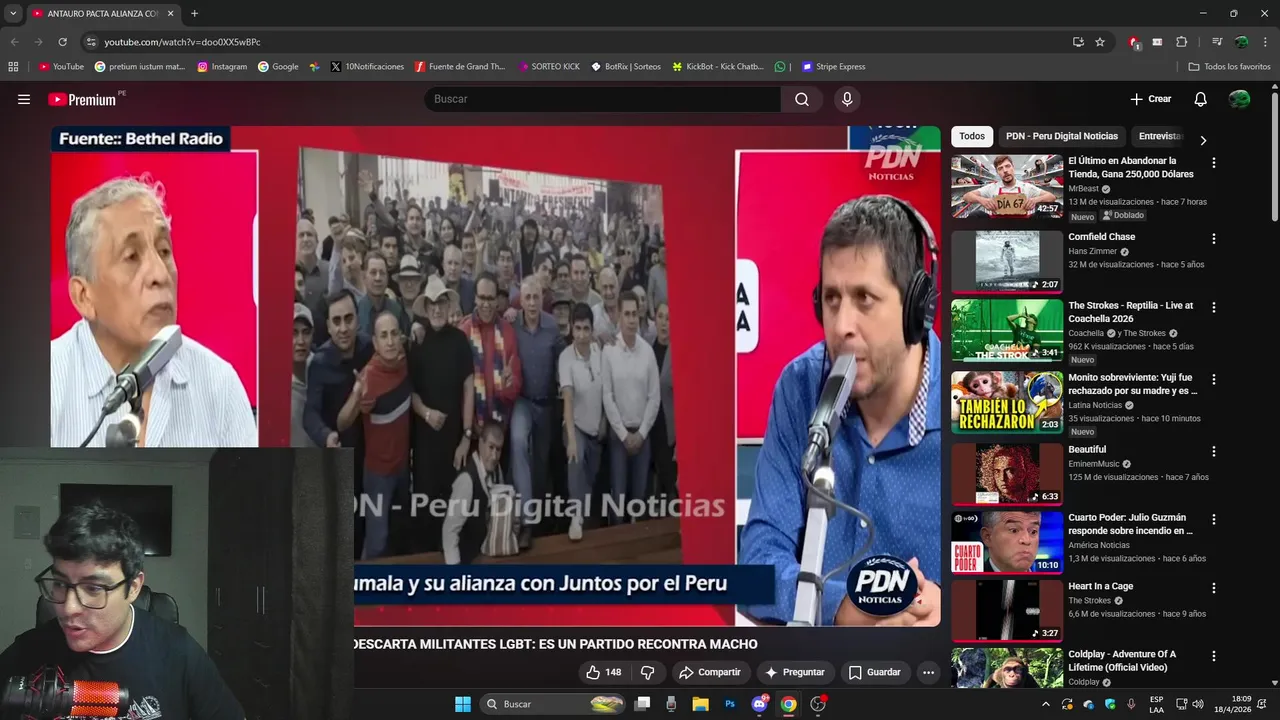Open options for Monito sobreviviente video
The width and height of the screenshot is (1280, 720).
1214,379
